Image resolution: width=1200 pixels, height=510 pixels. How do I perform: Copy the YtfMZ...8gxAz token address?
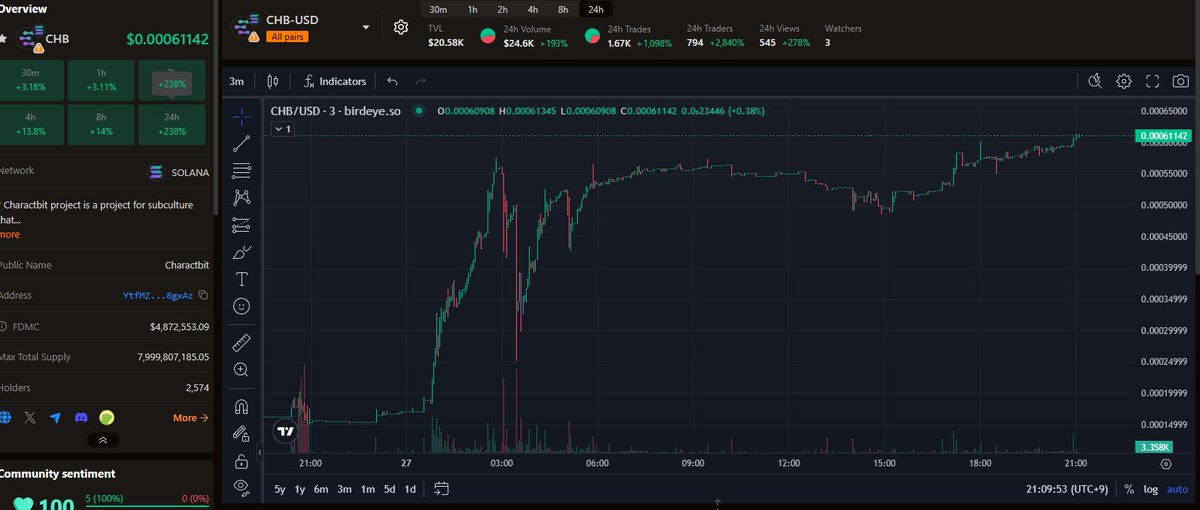tap(203, 295)
